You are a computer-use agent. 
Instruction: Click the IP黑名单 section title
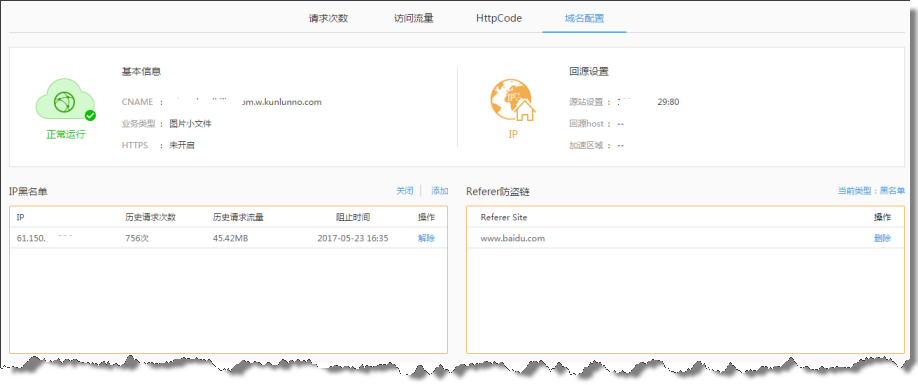pos(29,191)
